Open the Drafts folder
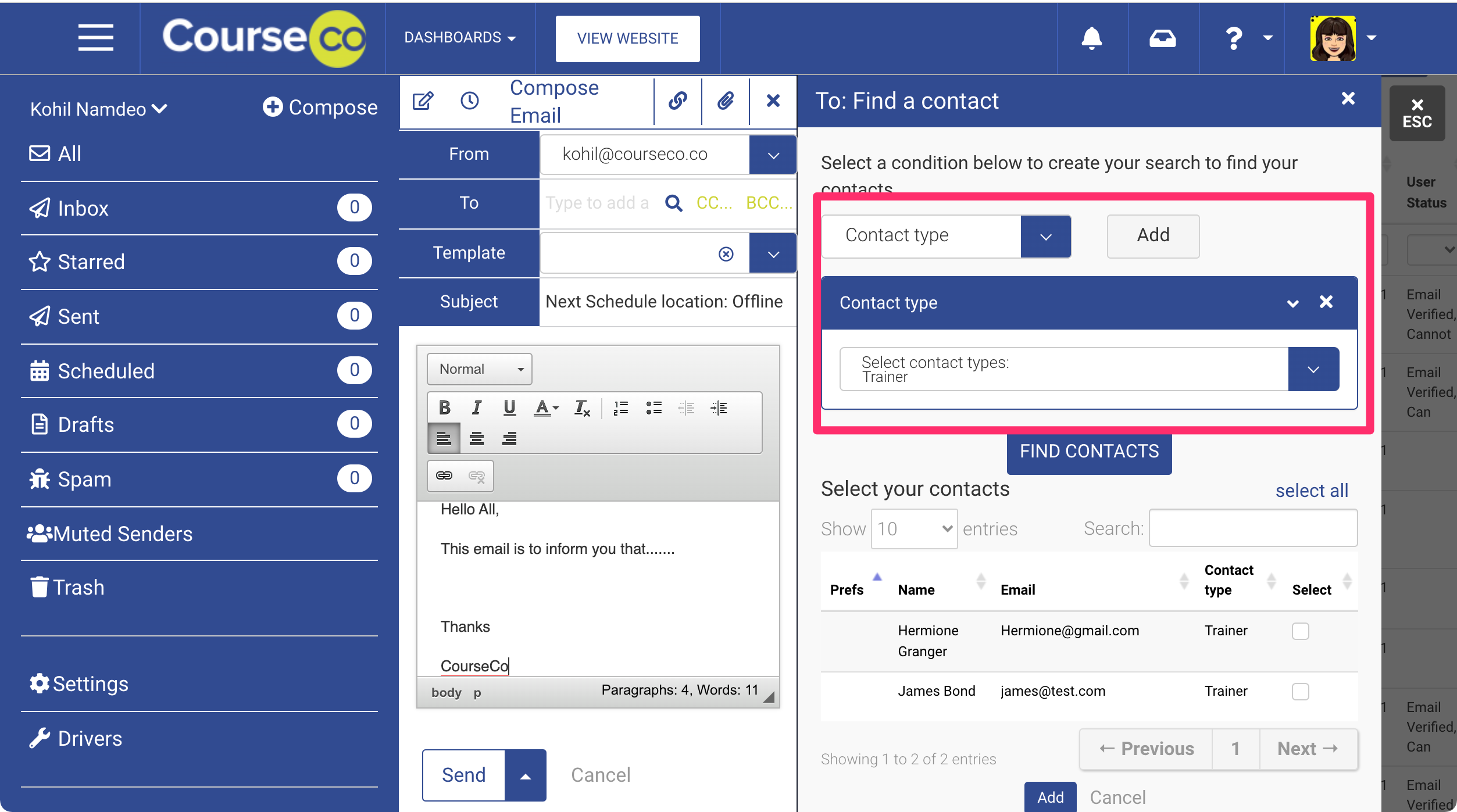1457x812 pixels. click(86, 424)
